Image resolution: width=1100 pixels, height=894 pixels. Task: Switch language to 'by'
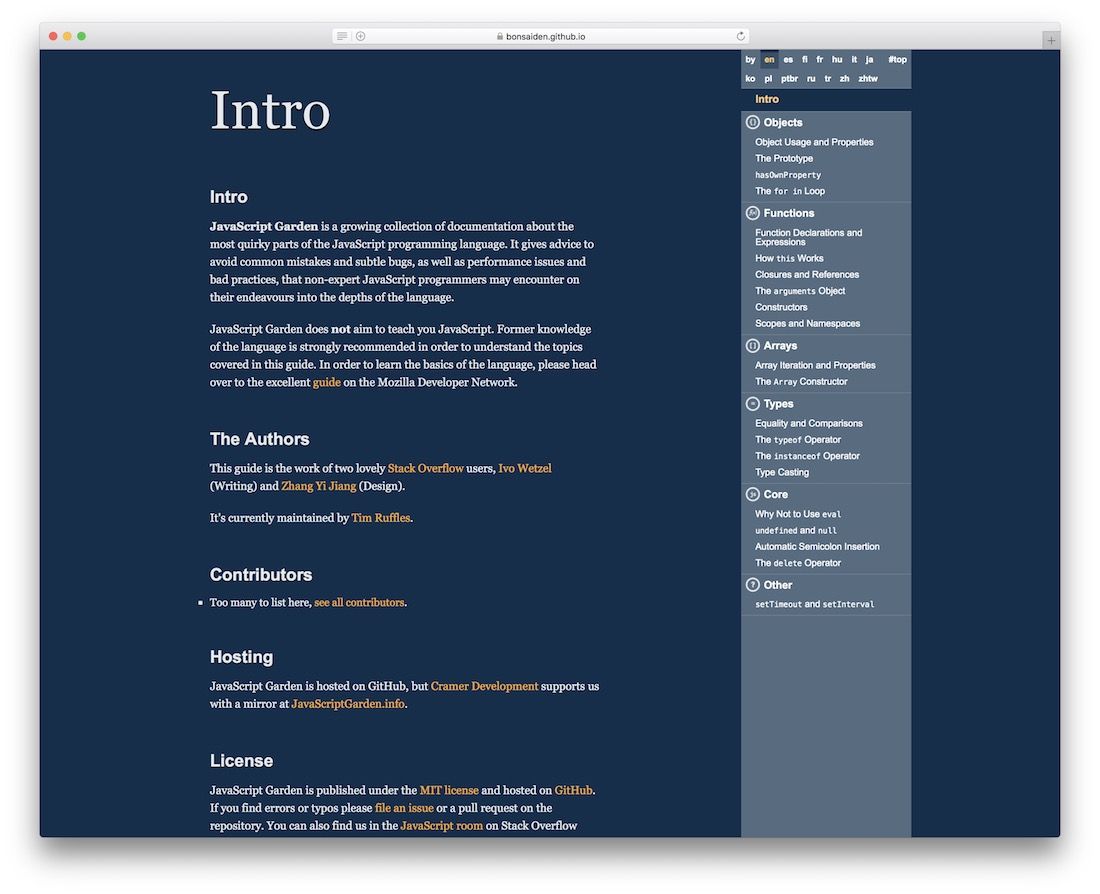pos(750,60)
